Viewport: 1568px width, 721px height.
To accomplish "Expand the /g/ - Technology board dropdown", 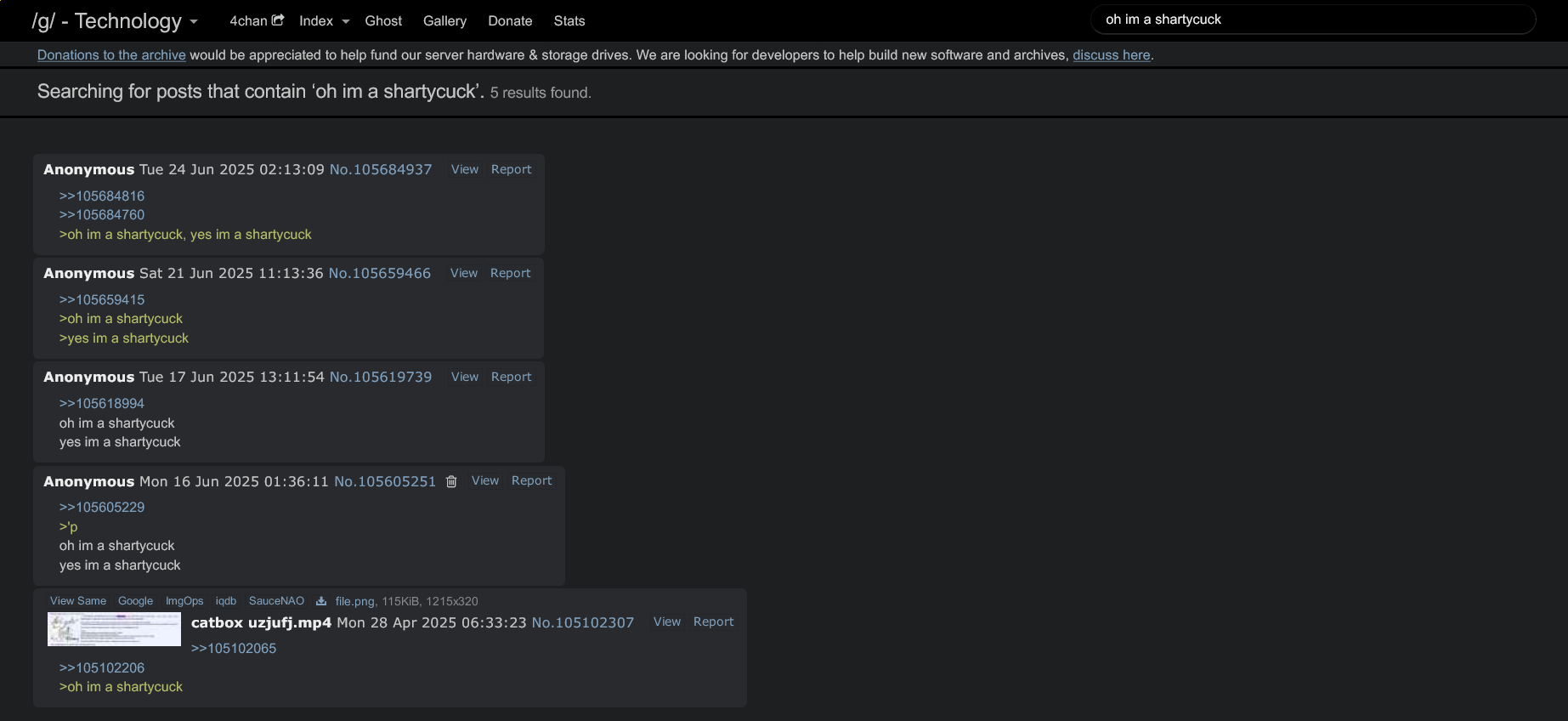I will [x=194, y=22].
